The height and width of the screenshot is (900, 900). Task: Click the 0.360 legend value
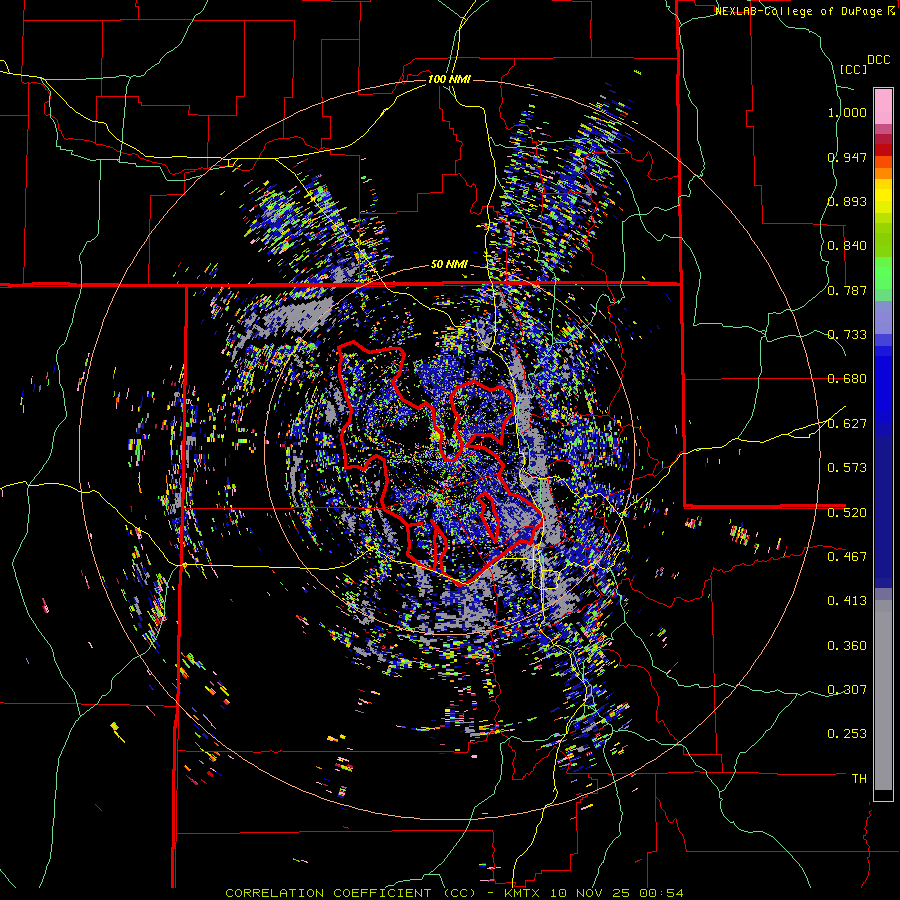click(x=847, y=646)
